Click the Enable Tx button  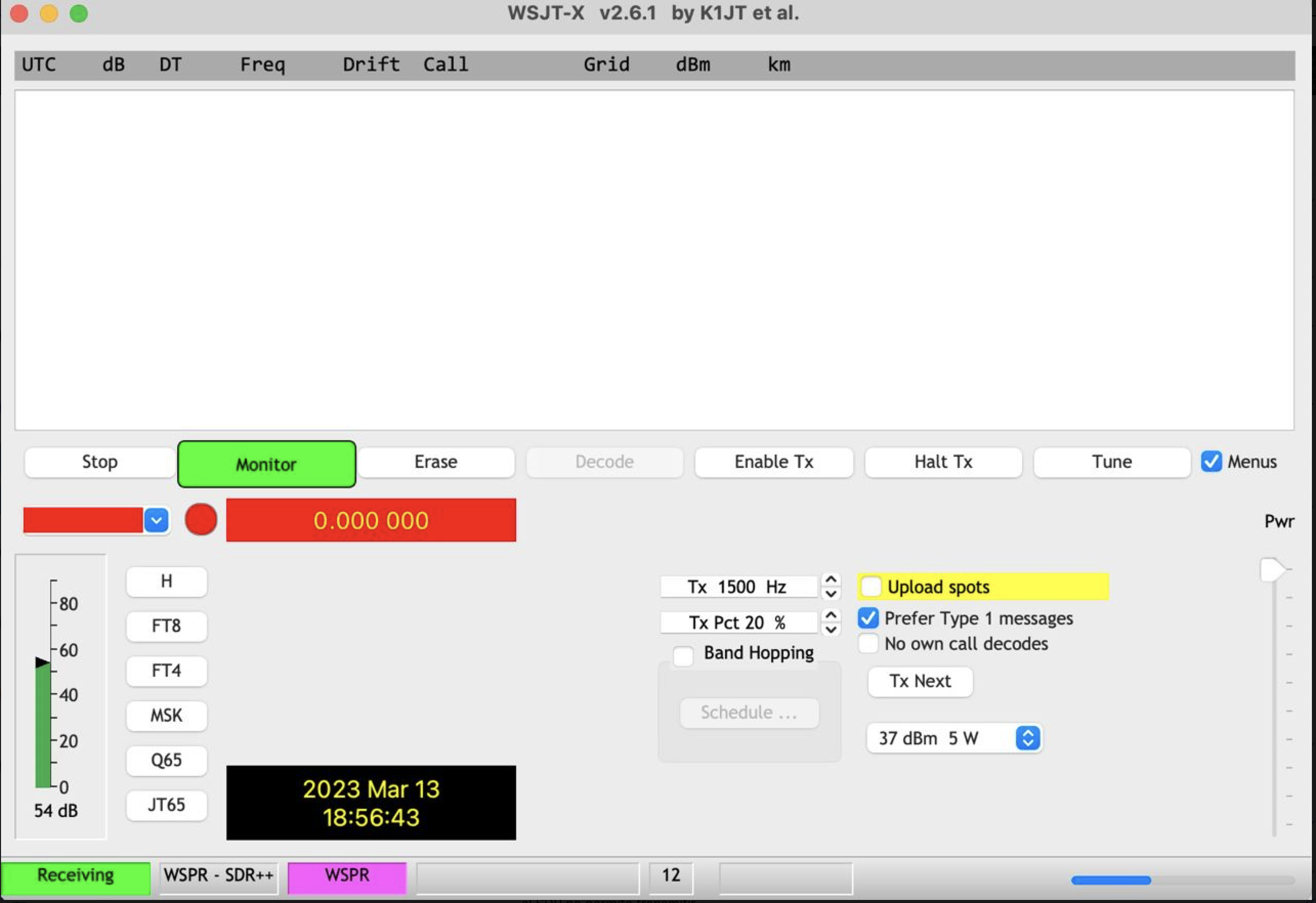point(774,462)
